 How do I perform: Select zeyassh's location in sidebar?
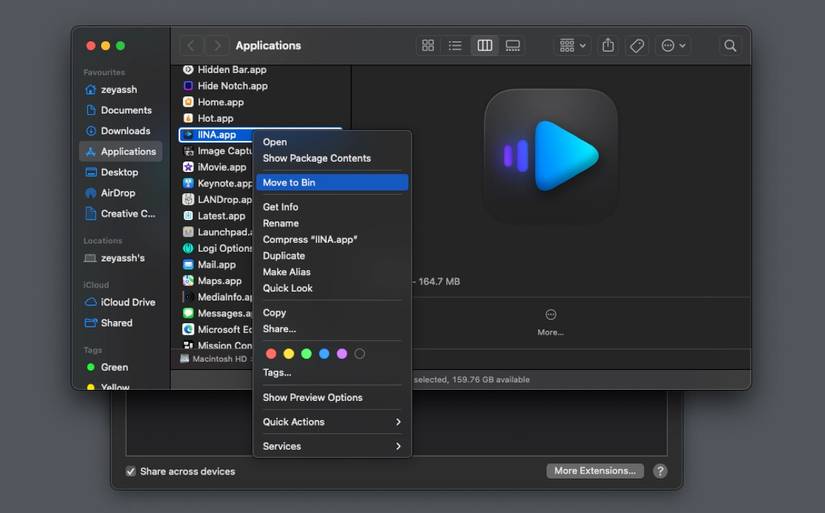pos(120,258)
